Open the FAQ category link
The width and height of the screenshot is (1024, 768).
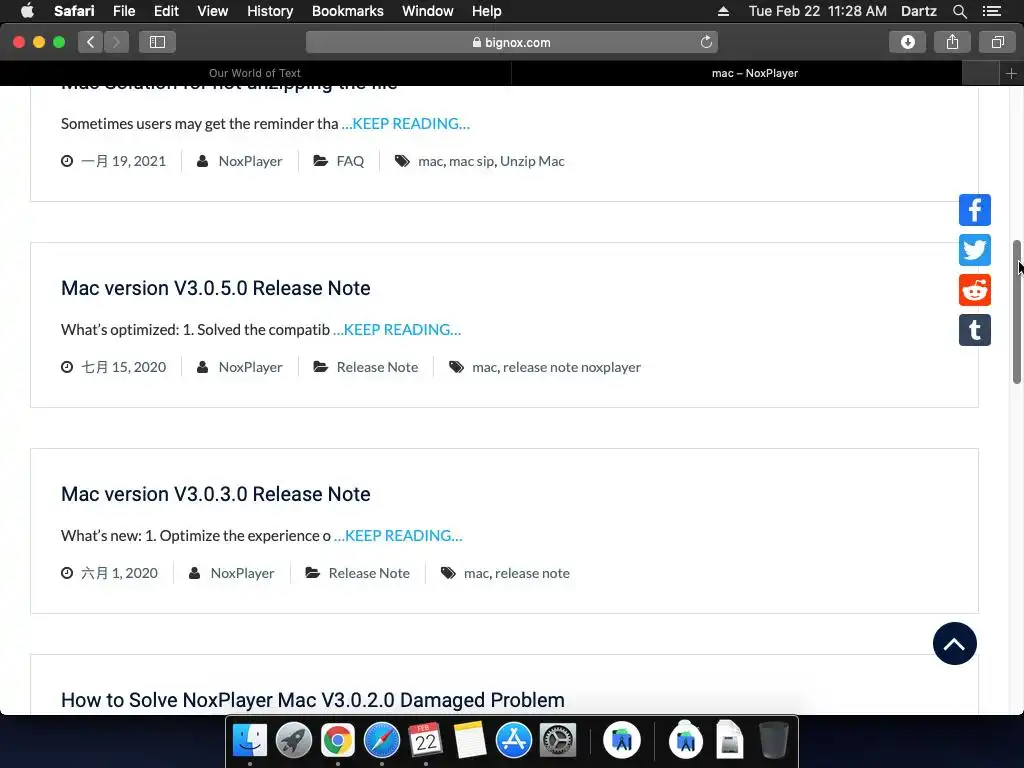pos(350,161)
